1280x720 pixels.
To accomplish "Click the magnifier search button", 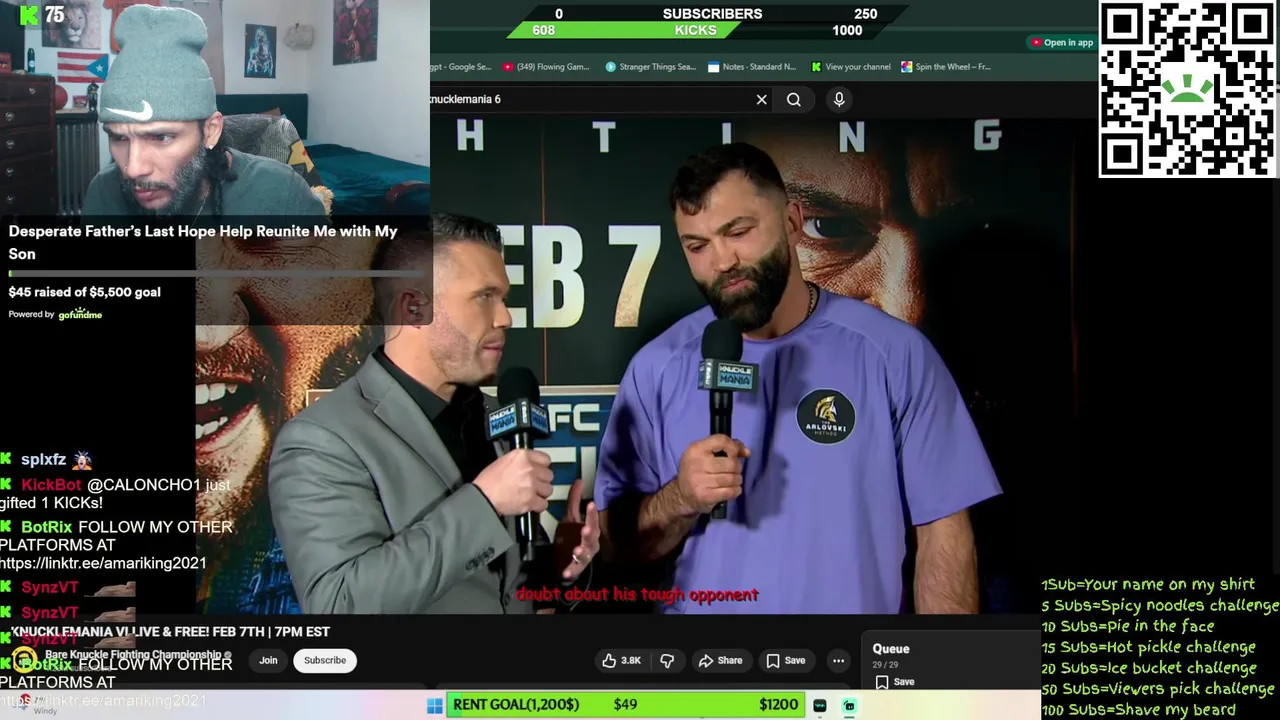I will click(794, 99).
